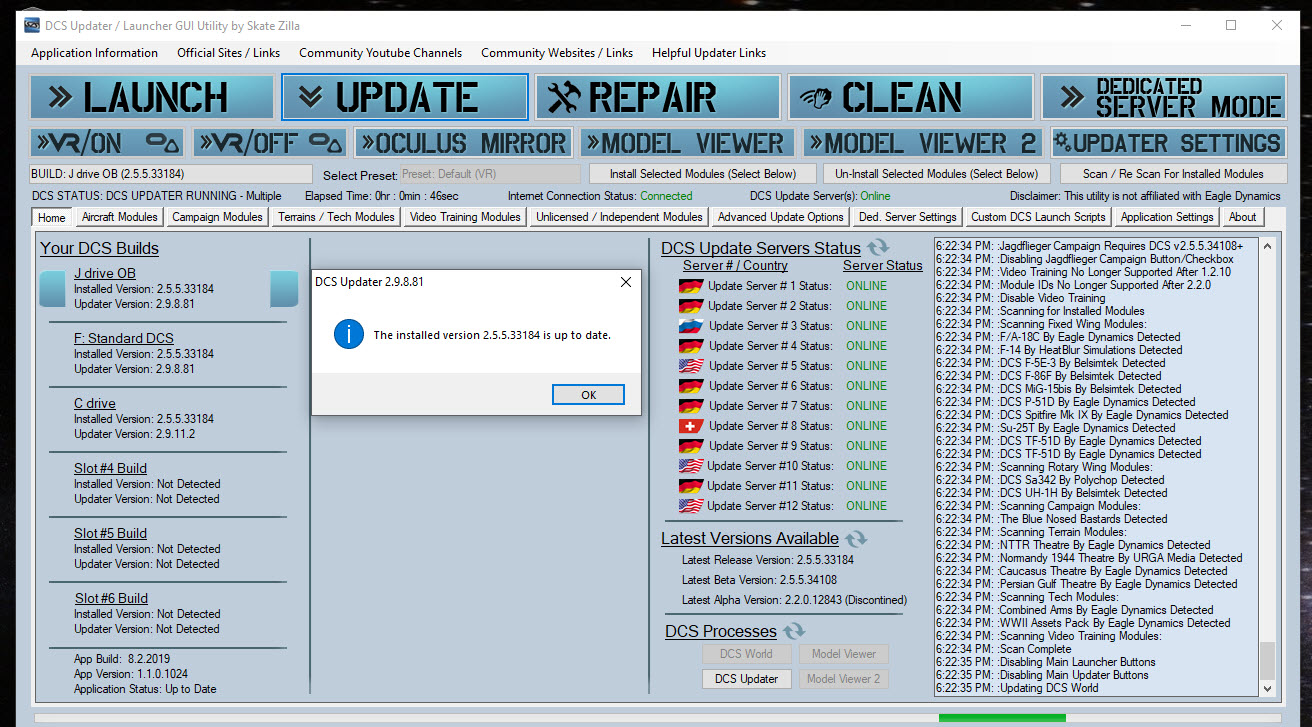Open the About tab
This screenshot has height=727, width=1312.
[1243, 217]
